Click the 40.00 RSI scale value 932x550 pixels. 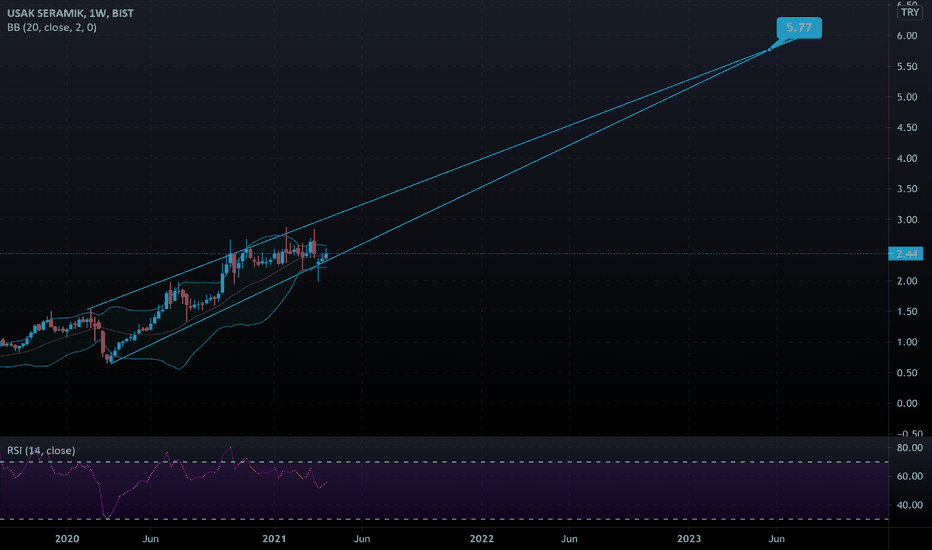point(909,505)
